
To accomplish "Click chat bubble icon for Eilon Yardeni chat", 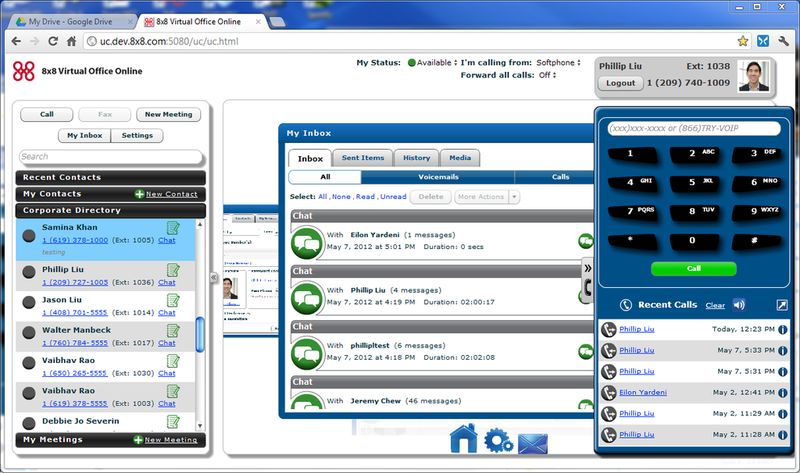I will [x=307, y=242].
